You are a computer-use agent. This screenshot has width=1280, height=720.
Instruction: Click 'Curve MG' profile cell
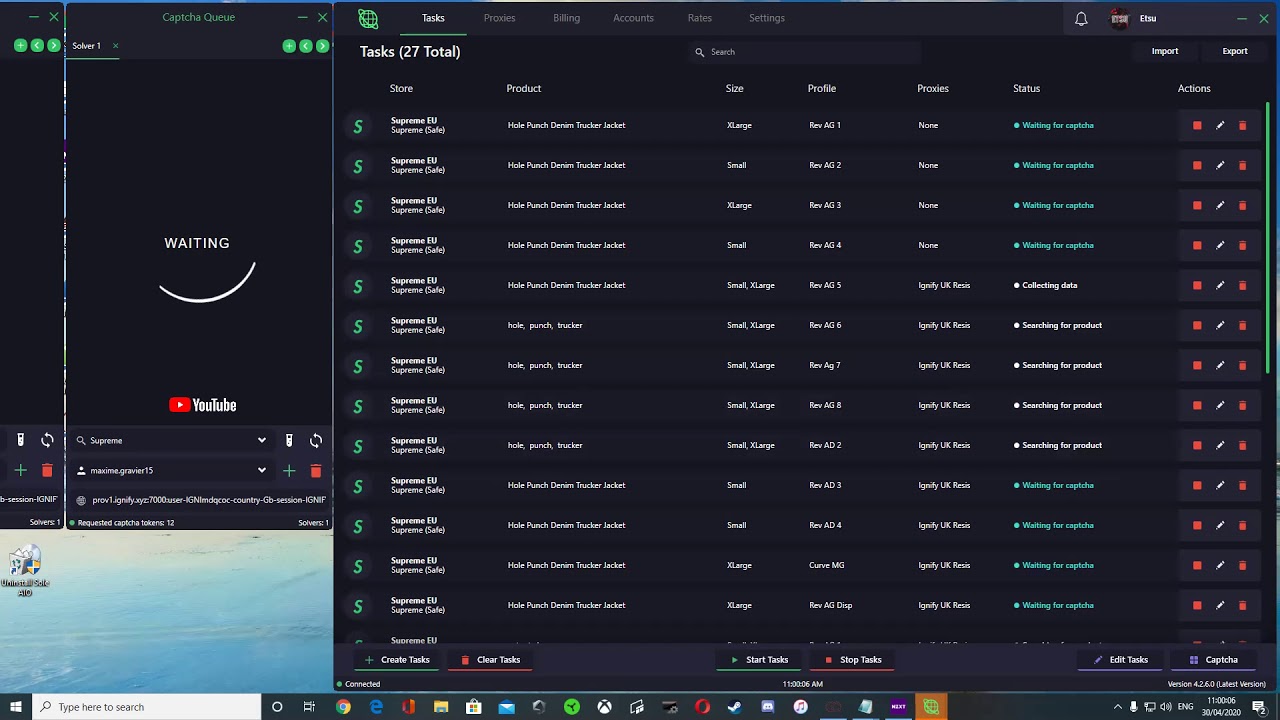point(827,565)
